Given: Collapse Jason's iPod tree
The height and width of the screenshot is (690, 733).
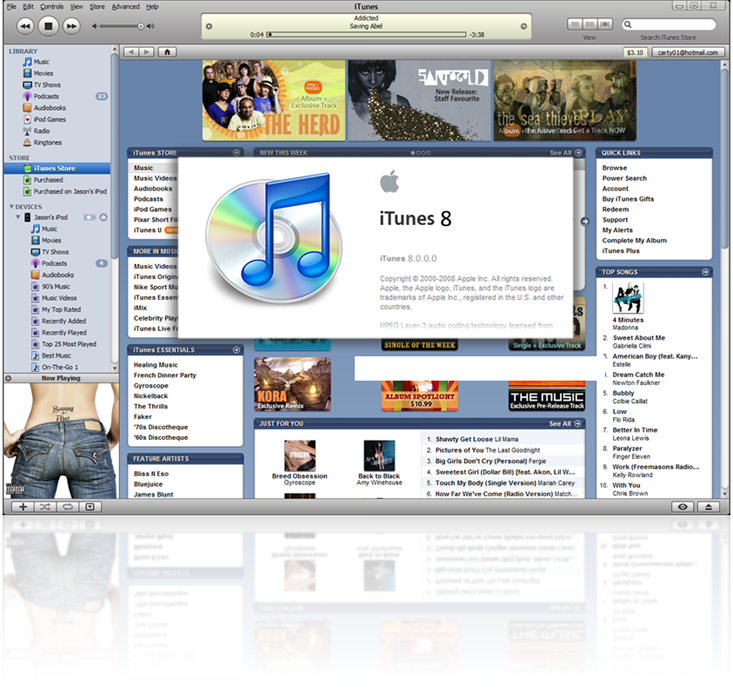Looking at the screenshot, I should click(18, 217).
